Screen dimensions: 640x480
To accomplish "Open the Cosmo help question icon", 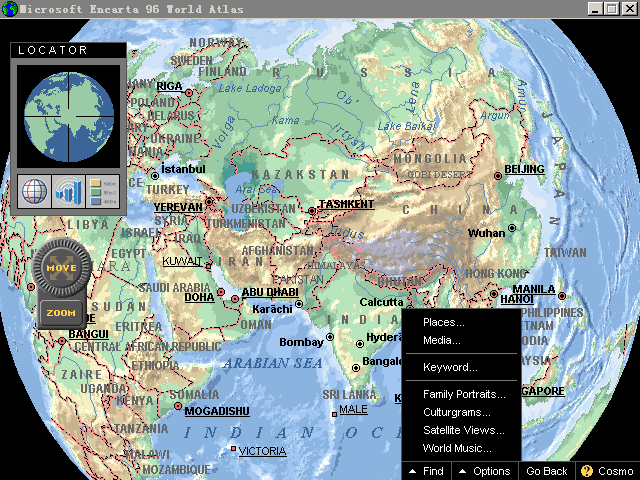I will [587, 471].
